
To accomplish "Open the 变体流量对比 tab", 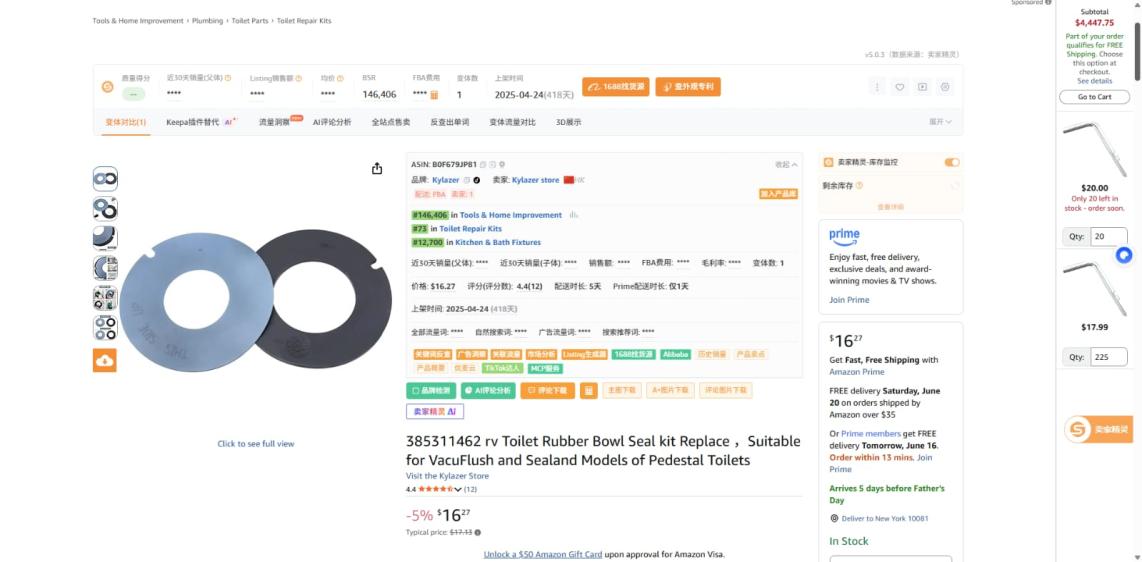I will pos(512,122).
